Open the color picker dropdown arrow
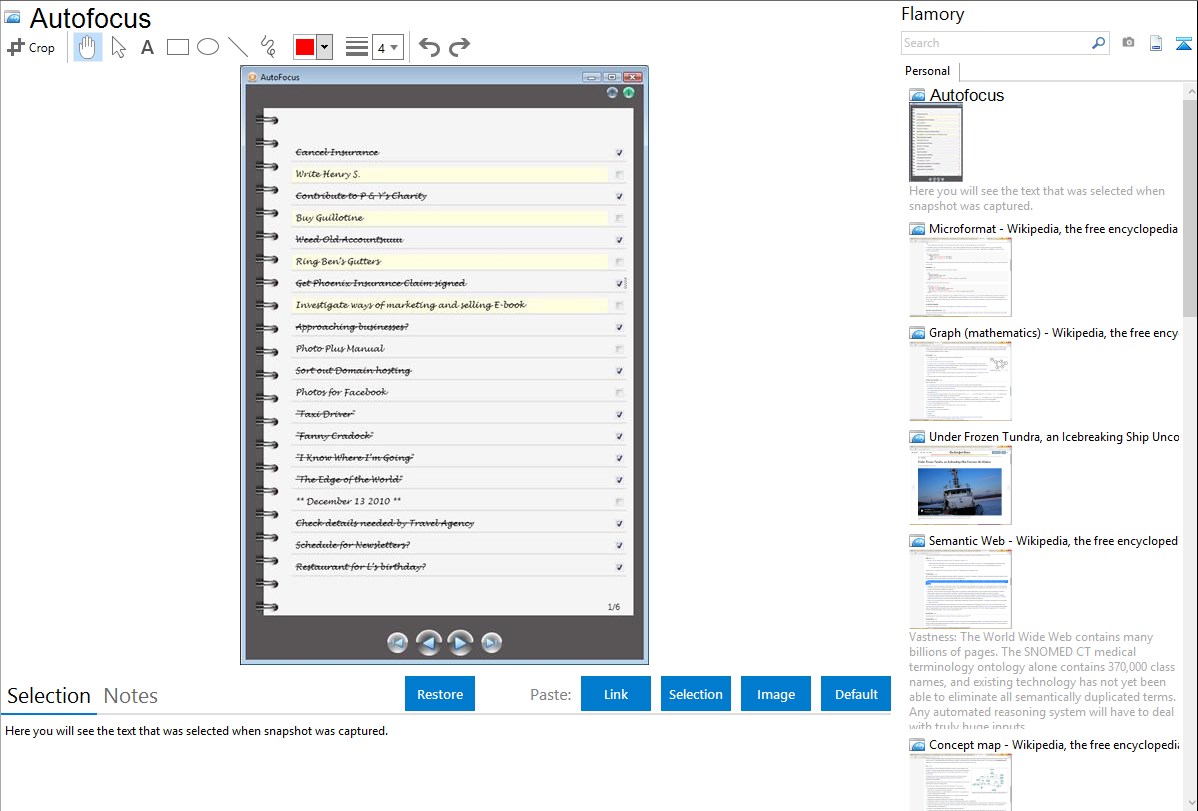 325,47
